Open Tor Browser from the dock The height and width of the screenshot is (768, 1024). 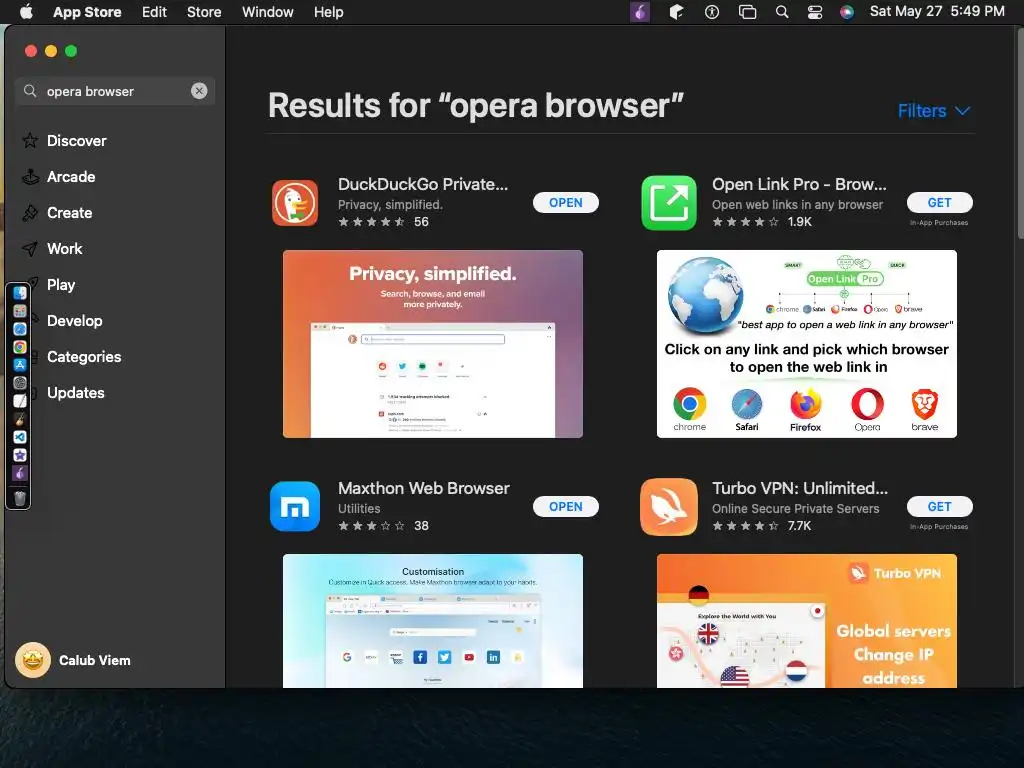[20, 473]
